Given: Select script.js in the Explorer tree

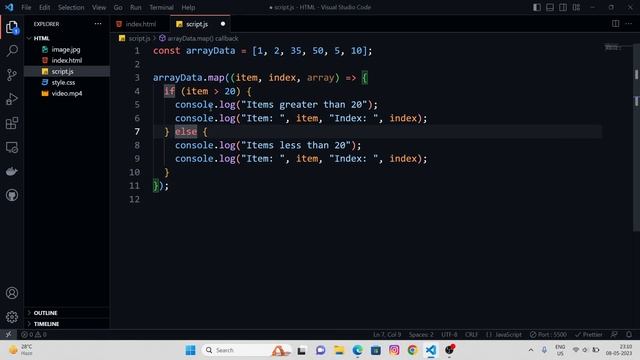Looking at the screenshot, I should (67, 71).
